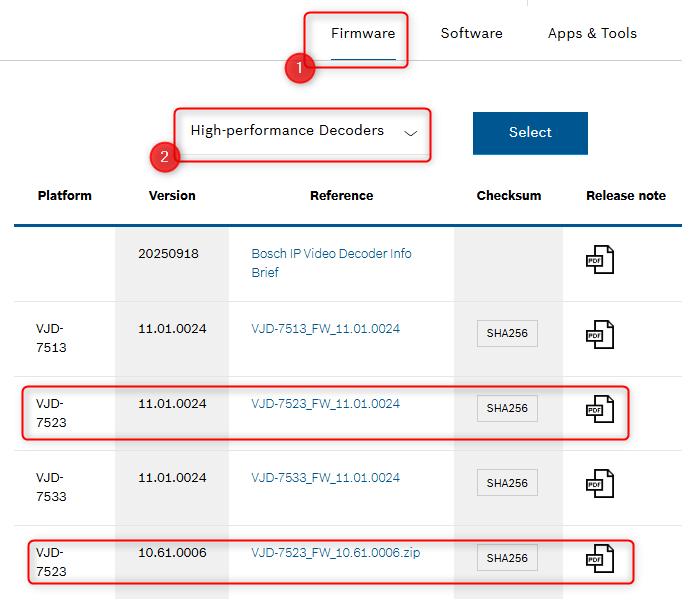Download VJD-7513_FW_11.01.0024 firmware link
The width and height of the screenshot is (682, 599).
[325, 329]
